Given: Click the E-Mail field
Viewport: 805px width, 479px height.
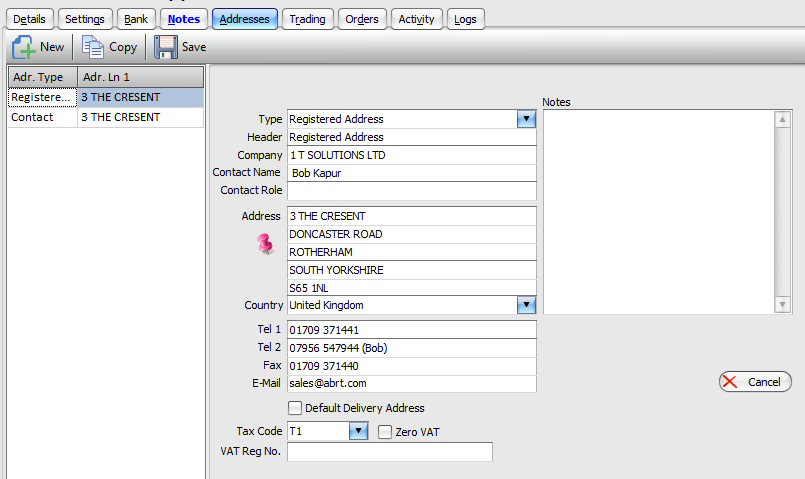Looking at the screenshot, I should pos(412,384).
